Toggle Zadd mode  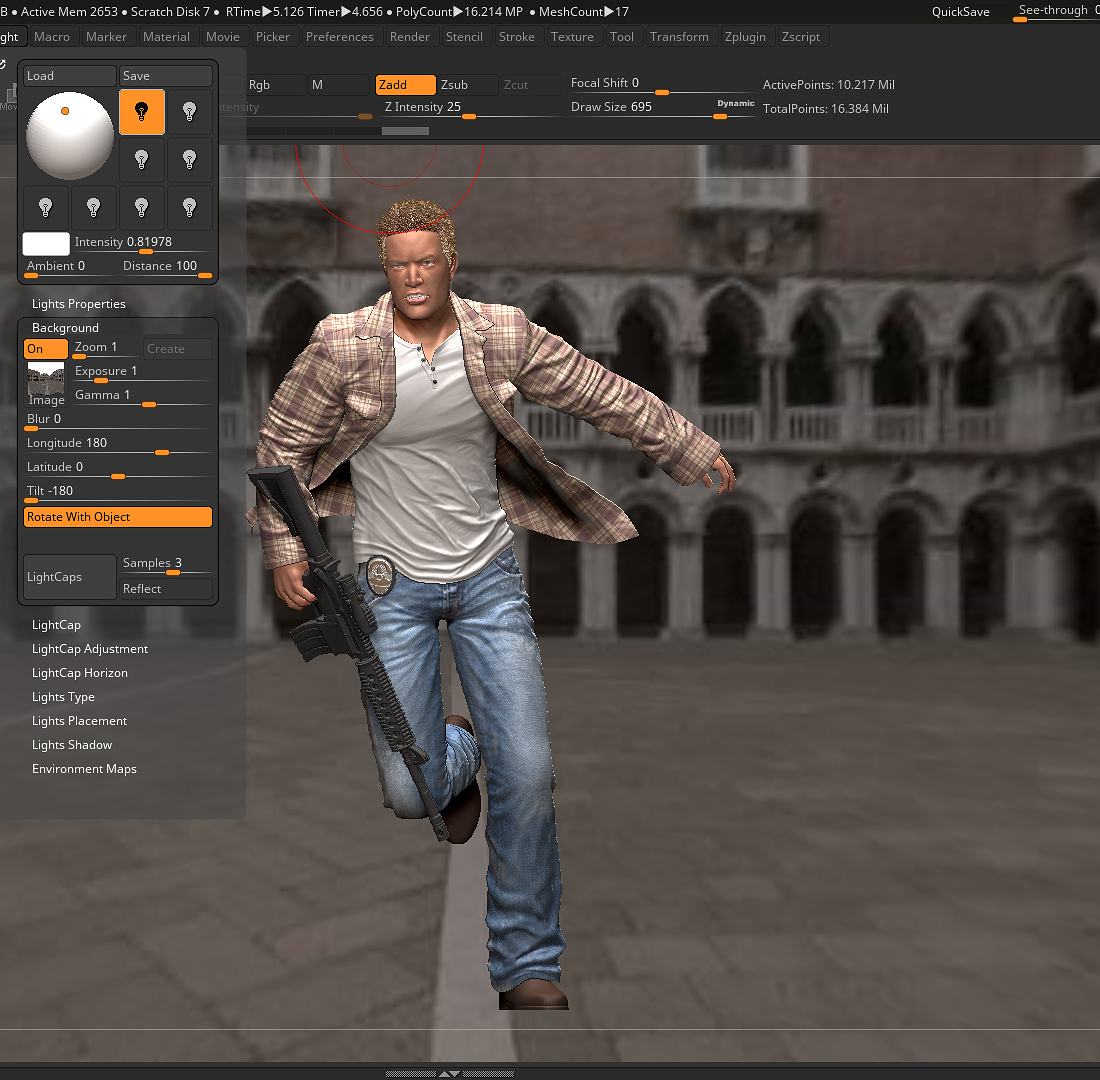(x=405, y=85)
